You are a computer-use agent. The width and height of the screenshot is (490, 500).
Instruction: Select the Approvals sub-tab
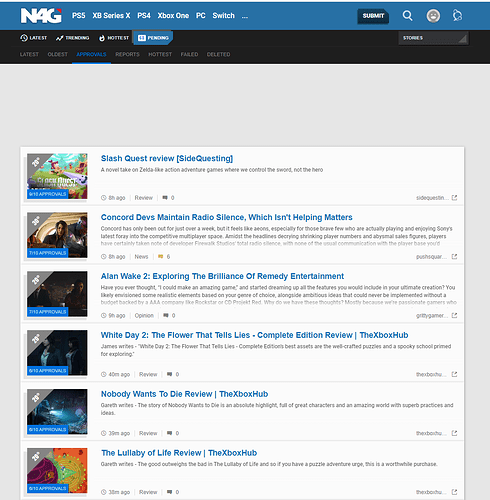[x=91, y=54]
